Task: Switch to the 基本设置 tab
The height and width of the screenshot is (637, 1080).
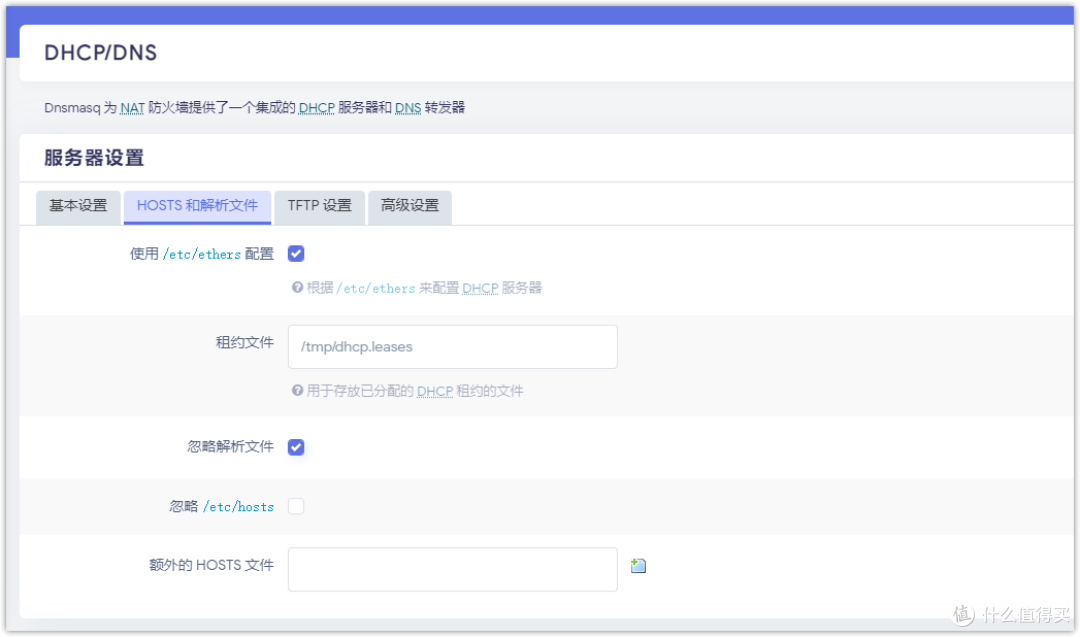Action: click(x=78, y=207)
